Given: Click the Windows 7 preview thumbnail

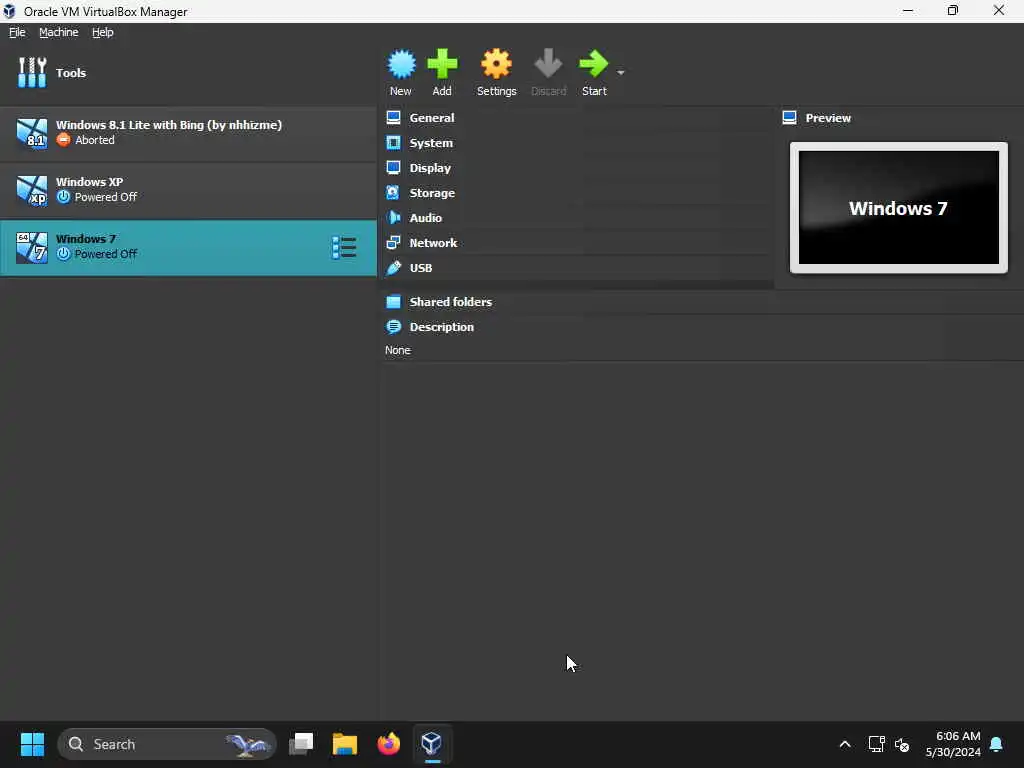Looking at the screenshot, I should tap(899, 208).
